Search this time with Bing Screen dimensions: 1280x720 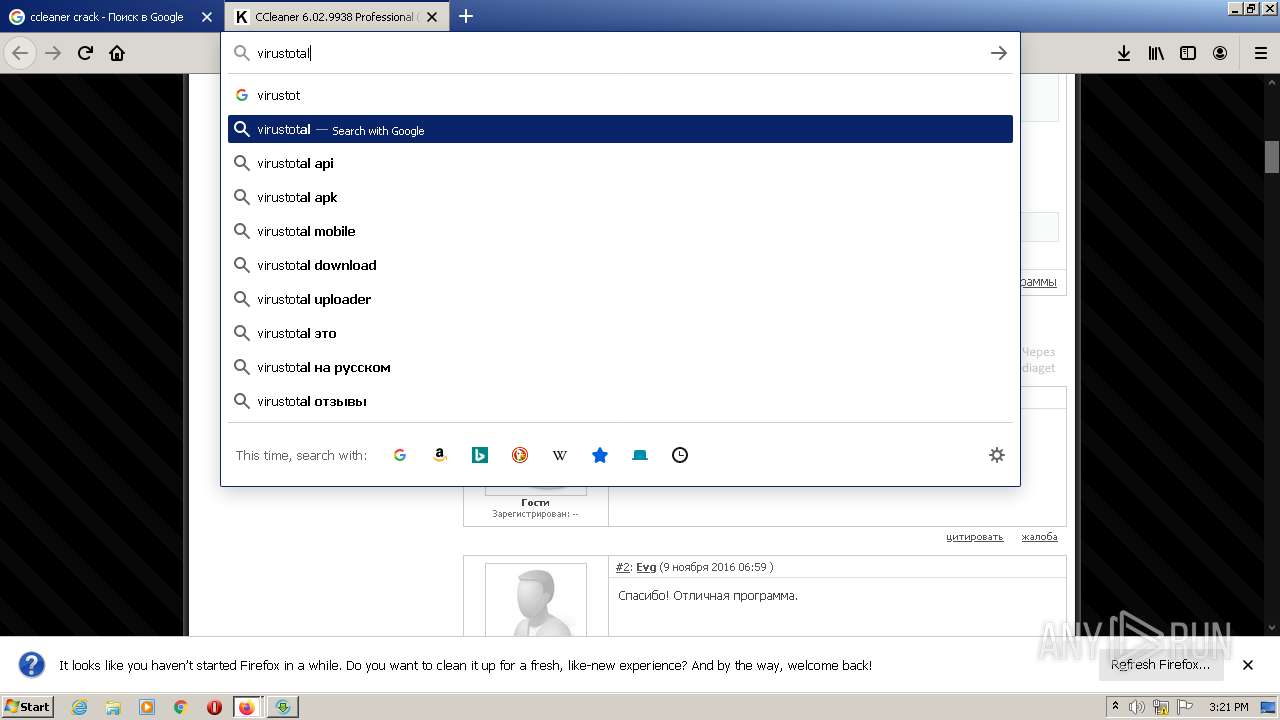coord(480,455)
